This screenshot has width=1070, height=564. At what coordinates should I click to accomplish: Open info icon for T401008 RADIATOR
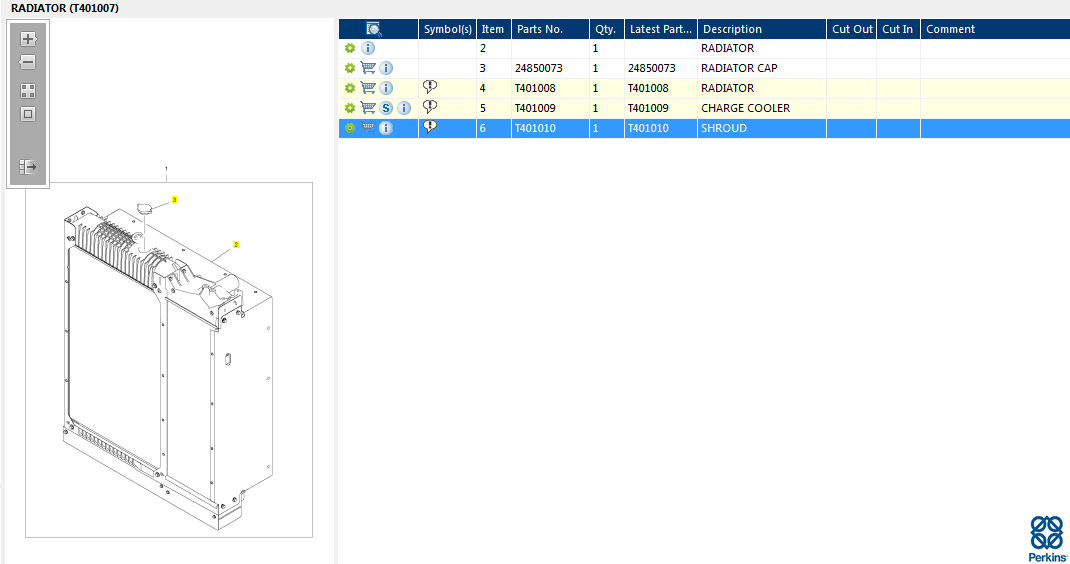pyautogui.click(x=386, y=88)
